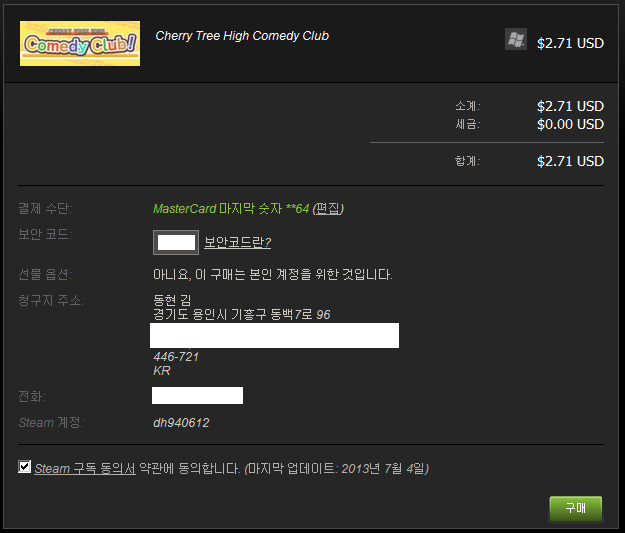Screen dimensions: 625x533
Task: Click the redacted phone number field
Action: (197, 395)
